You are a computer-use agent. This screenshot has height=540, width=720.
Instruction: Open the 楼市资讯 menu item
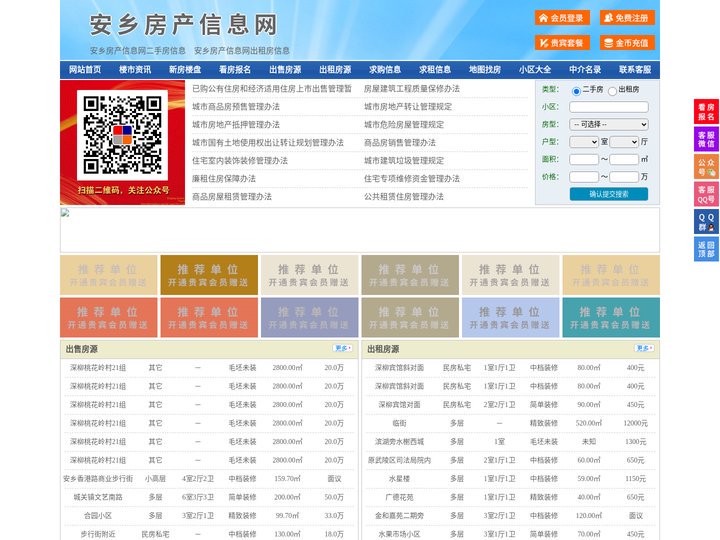click(x=135, y=70)
